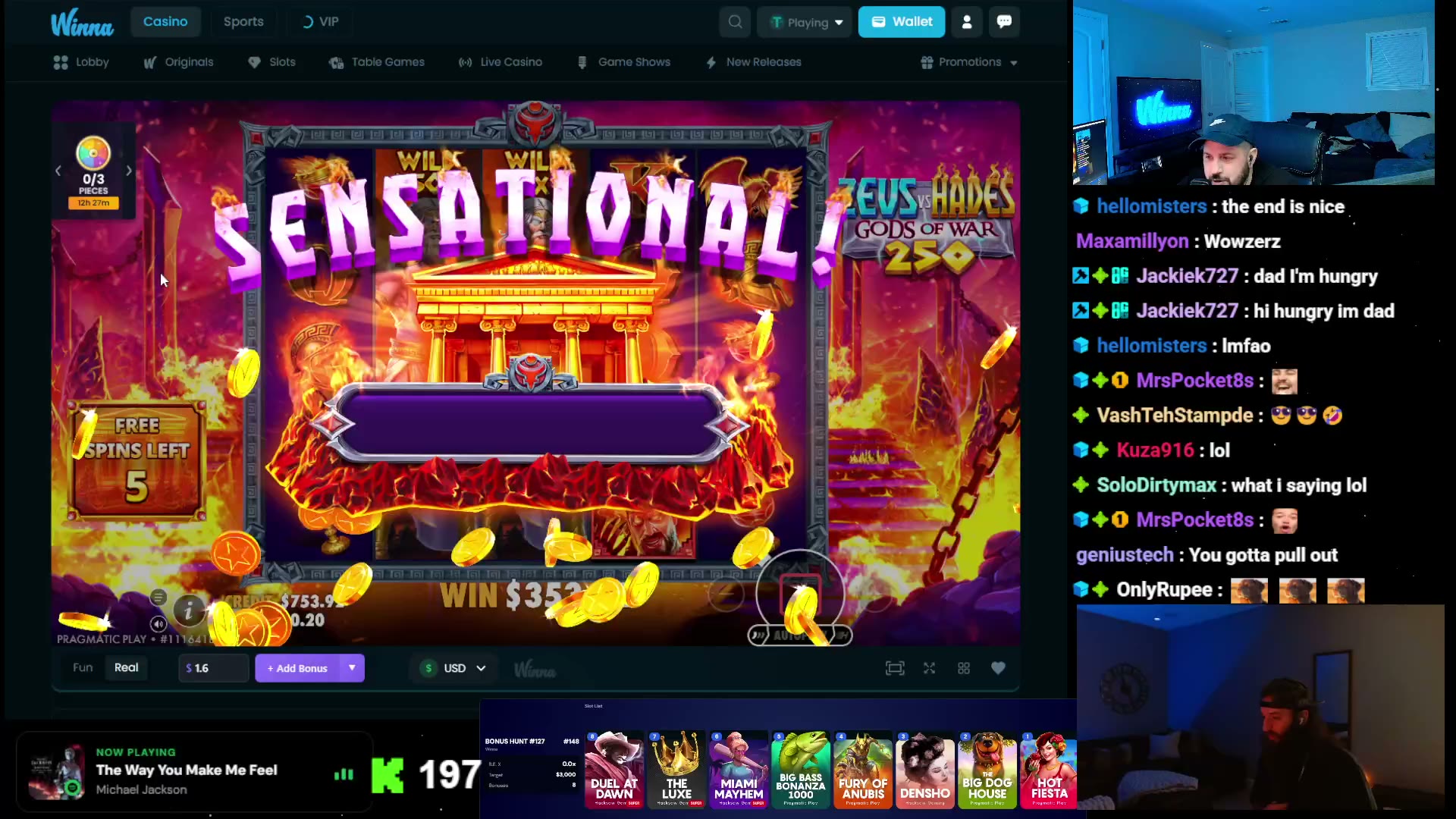Open the VIP tab
This screenshot has height=819, width=1456.
point(320,22)
